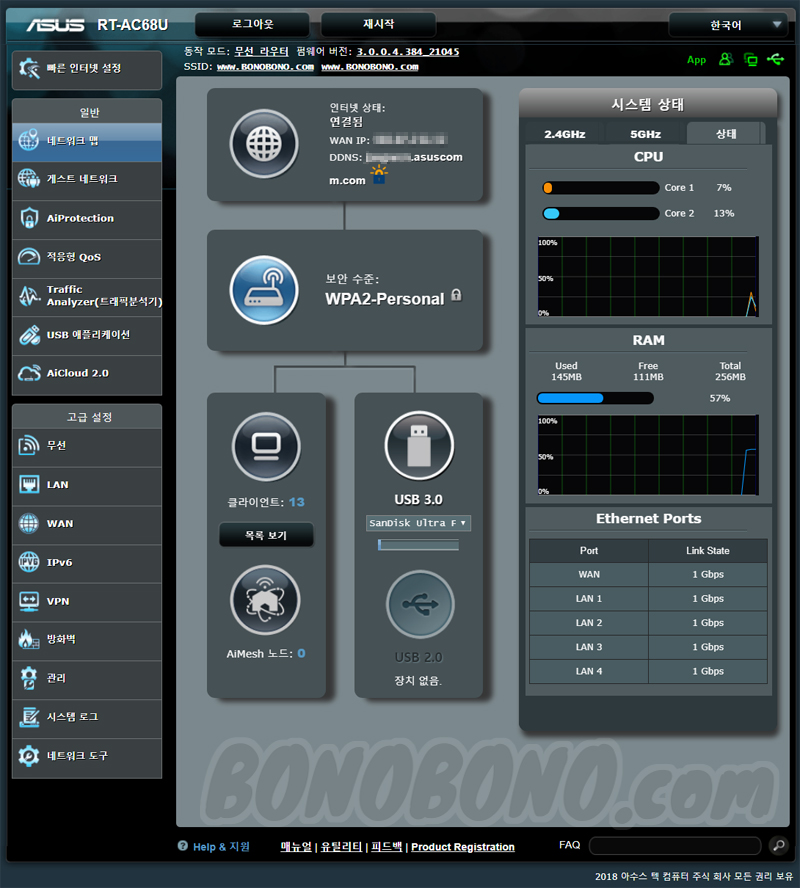
Task: Click the LAN 3 row in Ethernet Ports
Action: coord(648,647)
